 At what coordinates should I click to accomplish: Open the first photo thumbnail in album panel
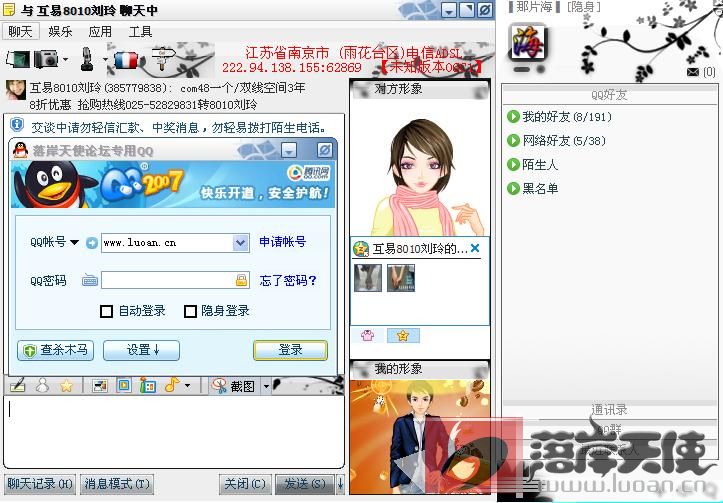(x=368, y=278)
